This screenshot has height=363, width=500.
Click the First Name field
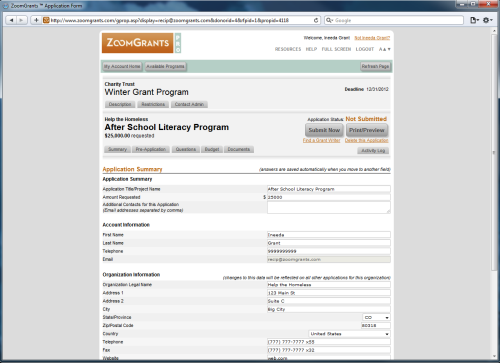tap(329, 235)
